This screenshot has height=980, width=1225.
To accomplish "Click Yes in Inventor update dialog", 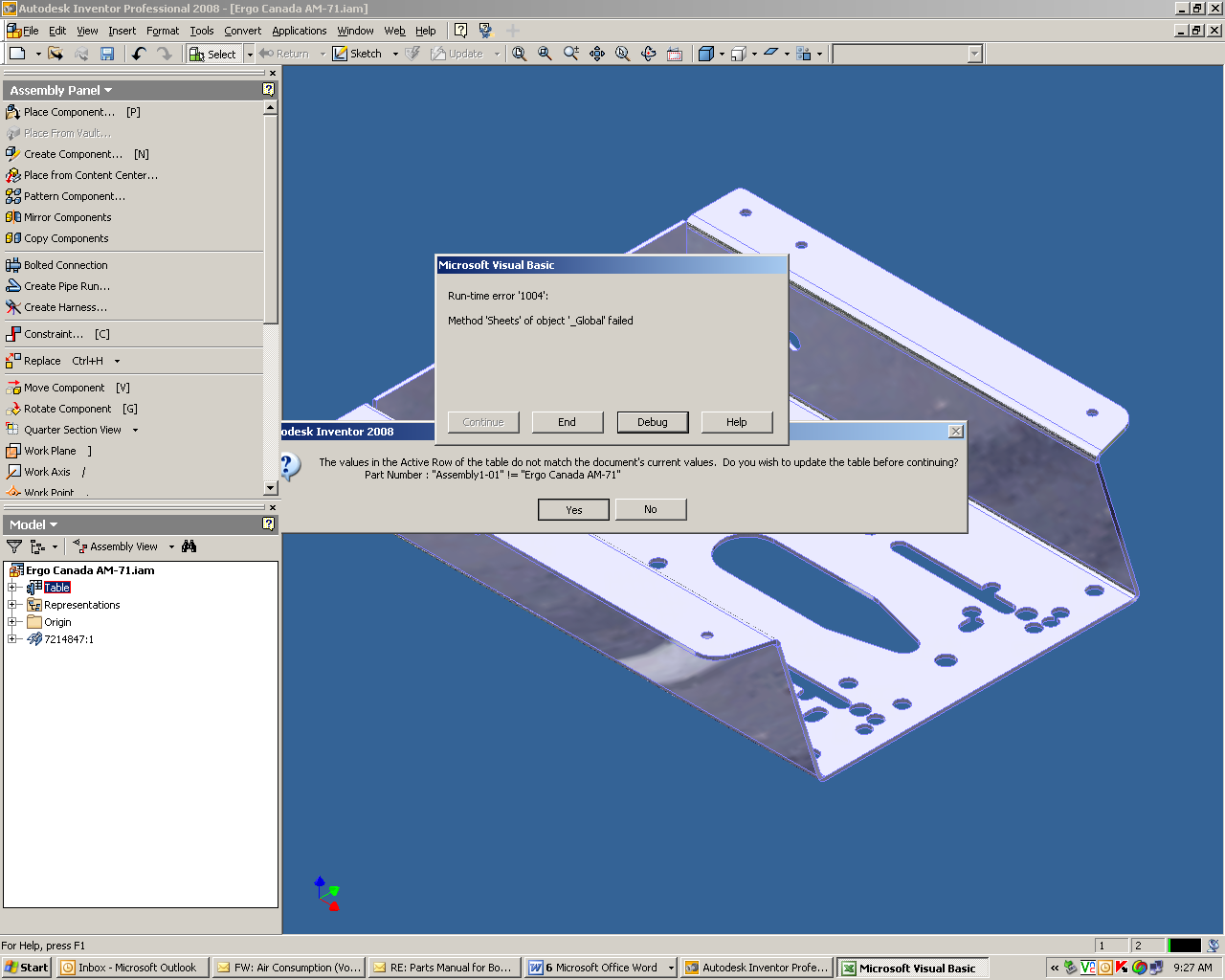I will [x=574, y=509].
